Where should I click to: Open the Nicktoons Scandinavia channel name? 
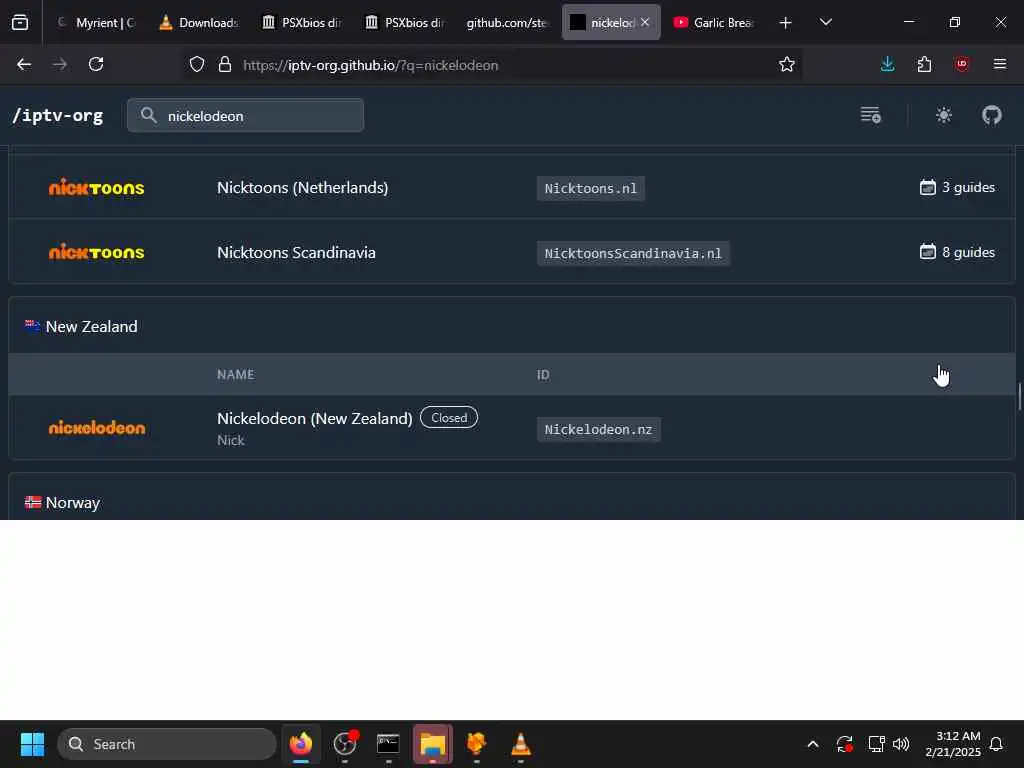[x=296, y=253]
